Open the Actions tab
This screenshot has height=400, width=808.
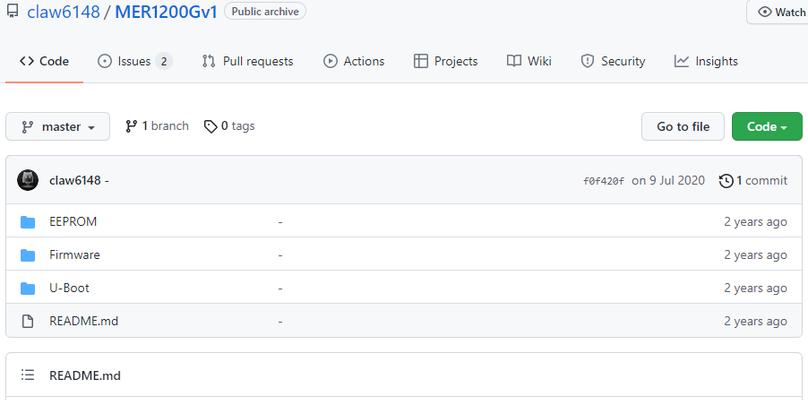[x=354, y=61]
